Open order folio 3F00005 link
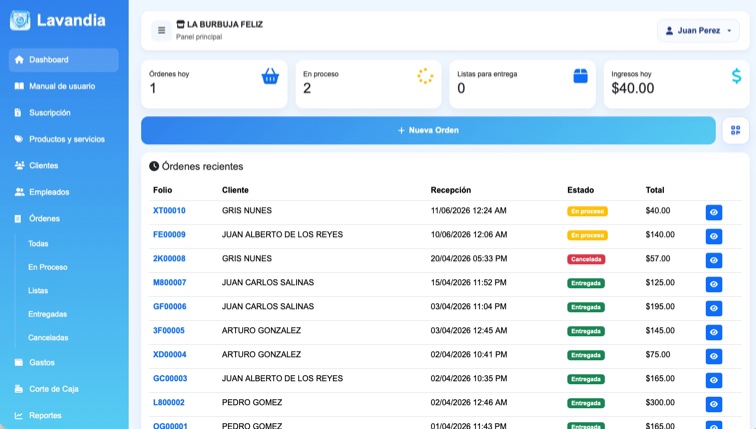Viewport: 756px width, 429px height. coord(169,331)
